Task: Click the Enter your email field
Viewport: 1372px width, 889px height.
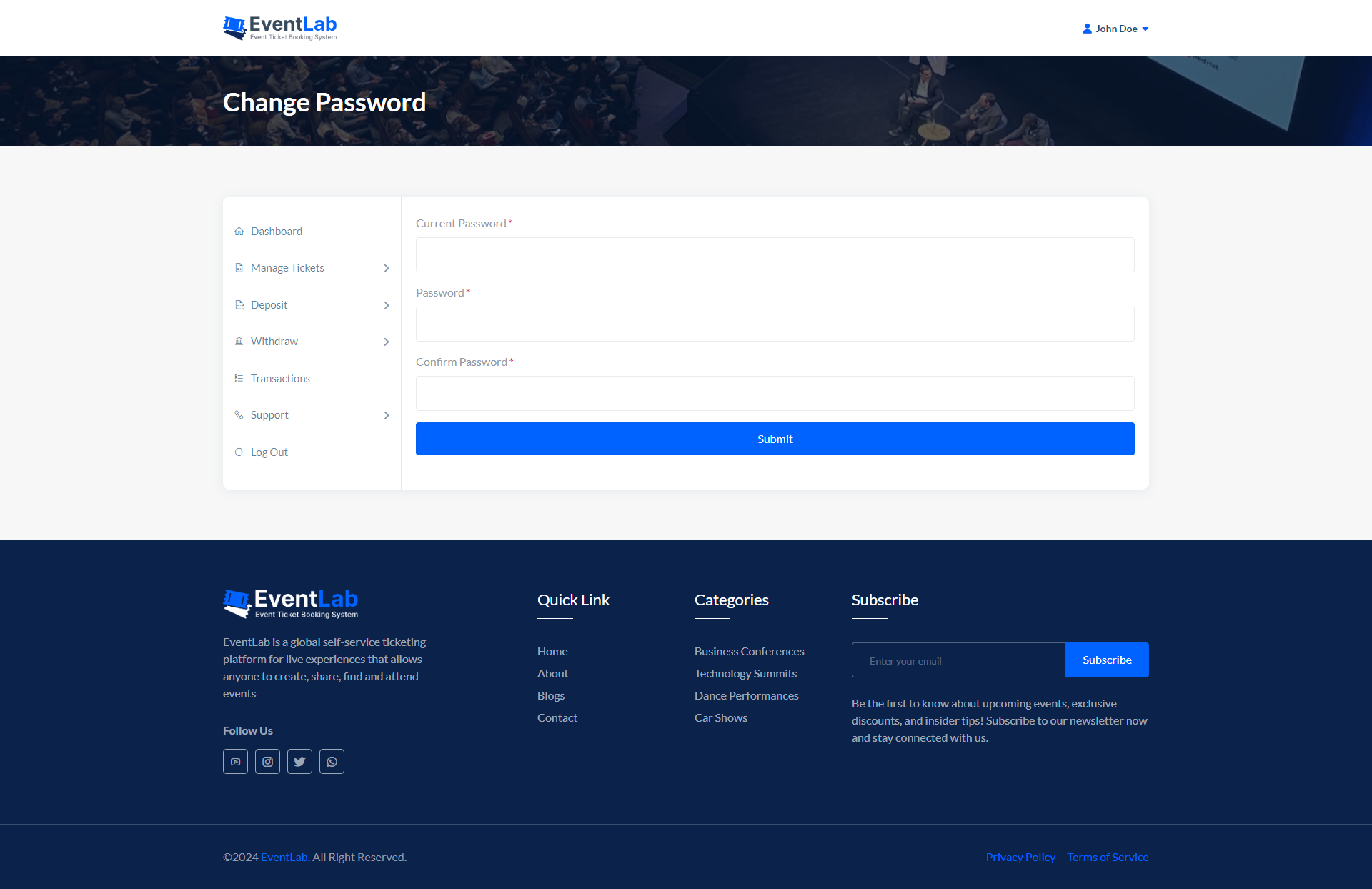Action: [958, 660]
